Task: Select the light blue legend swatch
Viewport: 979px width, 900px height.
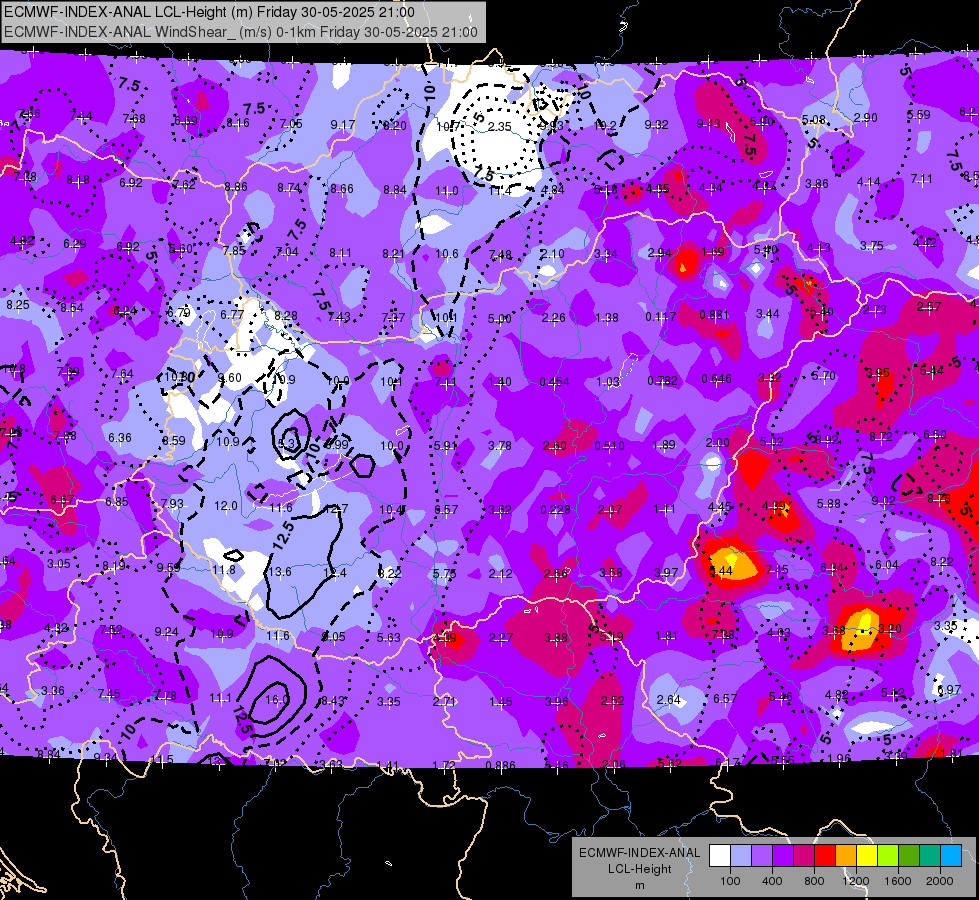Action: (x=741, y=856)
